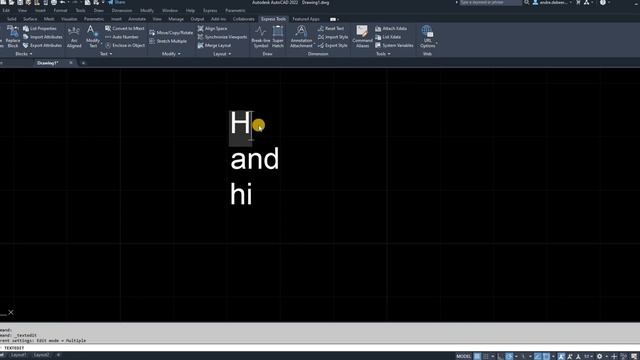The image size is (640, 360).
Task: Add a new drawing tab
Action: click(x=83, y=63)
